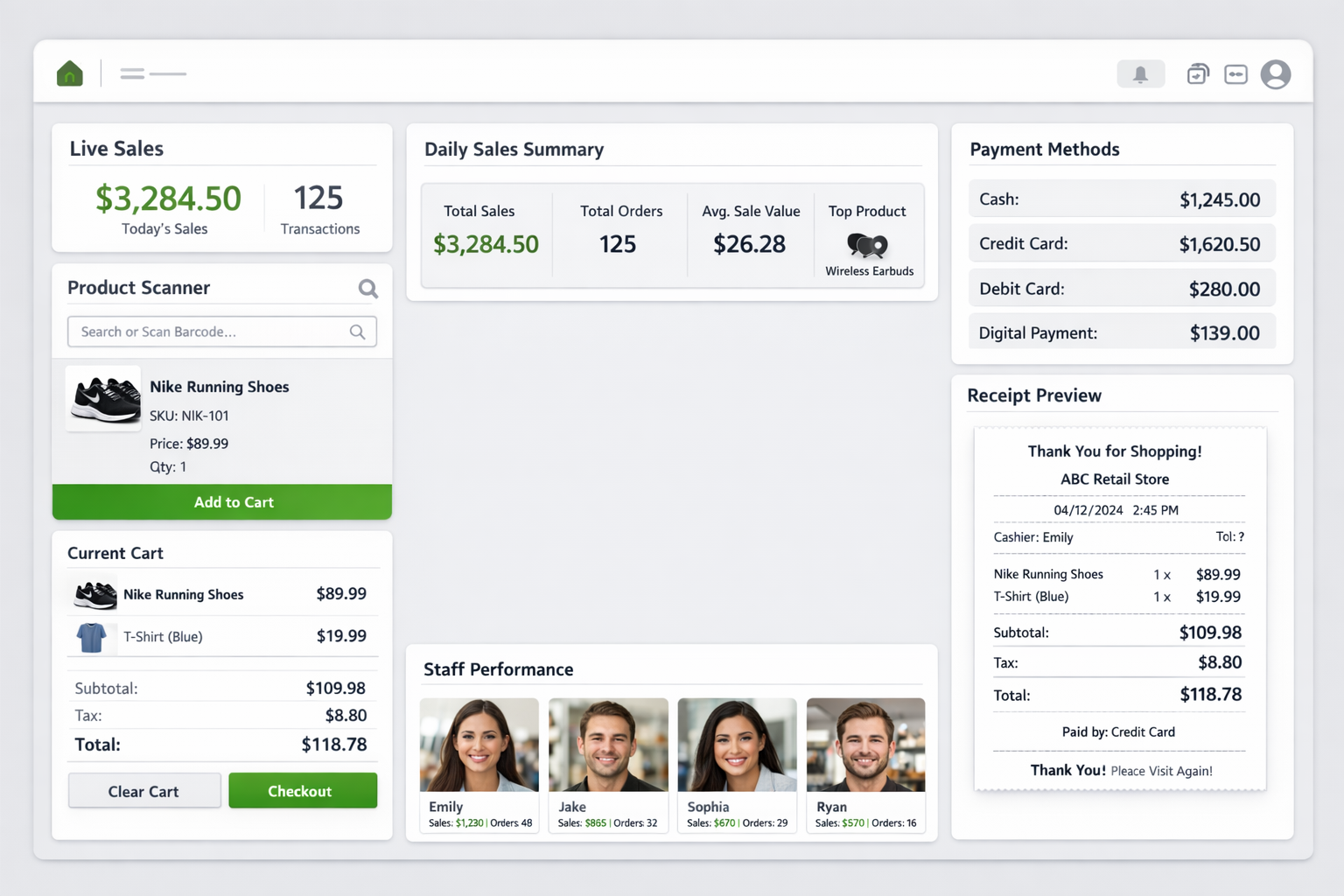Select T-Shirt (Blue) row in Current Cart
1344x896 pixels.
click(222, 637)
